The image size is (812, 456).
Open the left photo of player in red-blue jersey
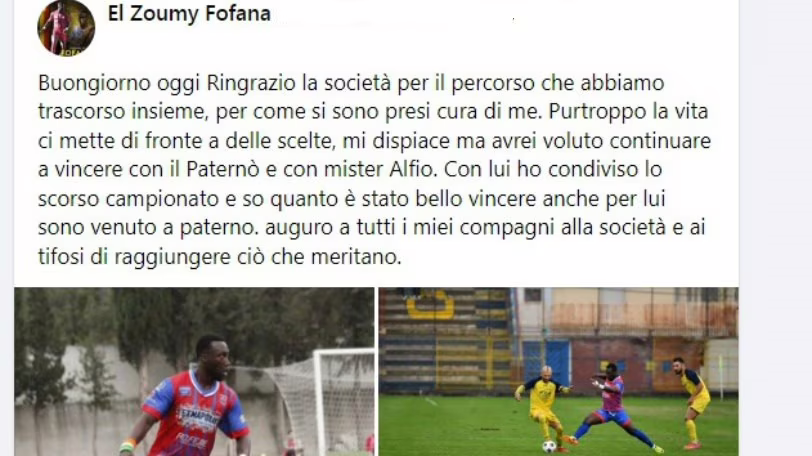point(194,372)
